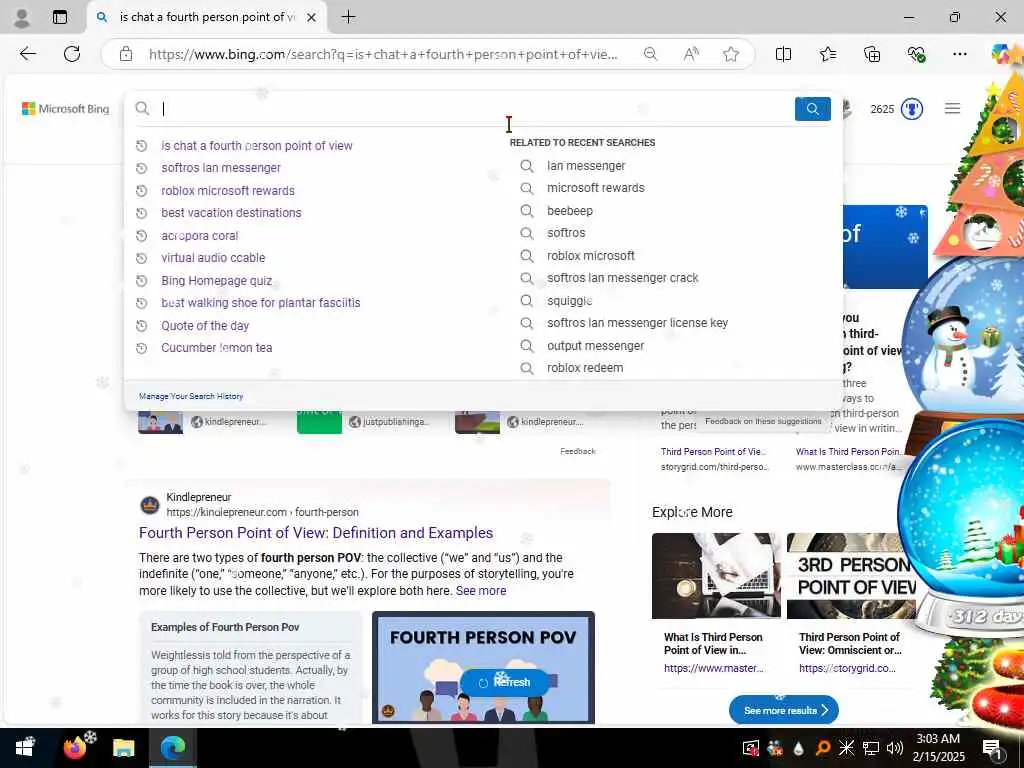Screen dimensions: 1024x768
Task: Click 'See more' in Kindlepreneur snippet
Action: (x=481, y=591)
